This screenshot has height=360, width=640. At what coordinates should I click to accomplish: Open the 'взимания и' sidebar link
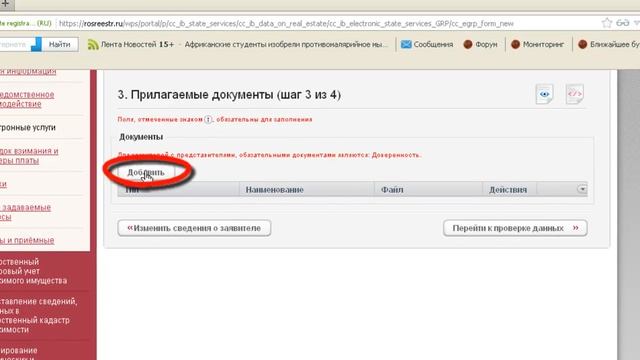pyautogui.click(x=29, y=156)
